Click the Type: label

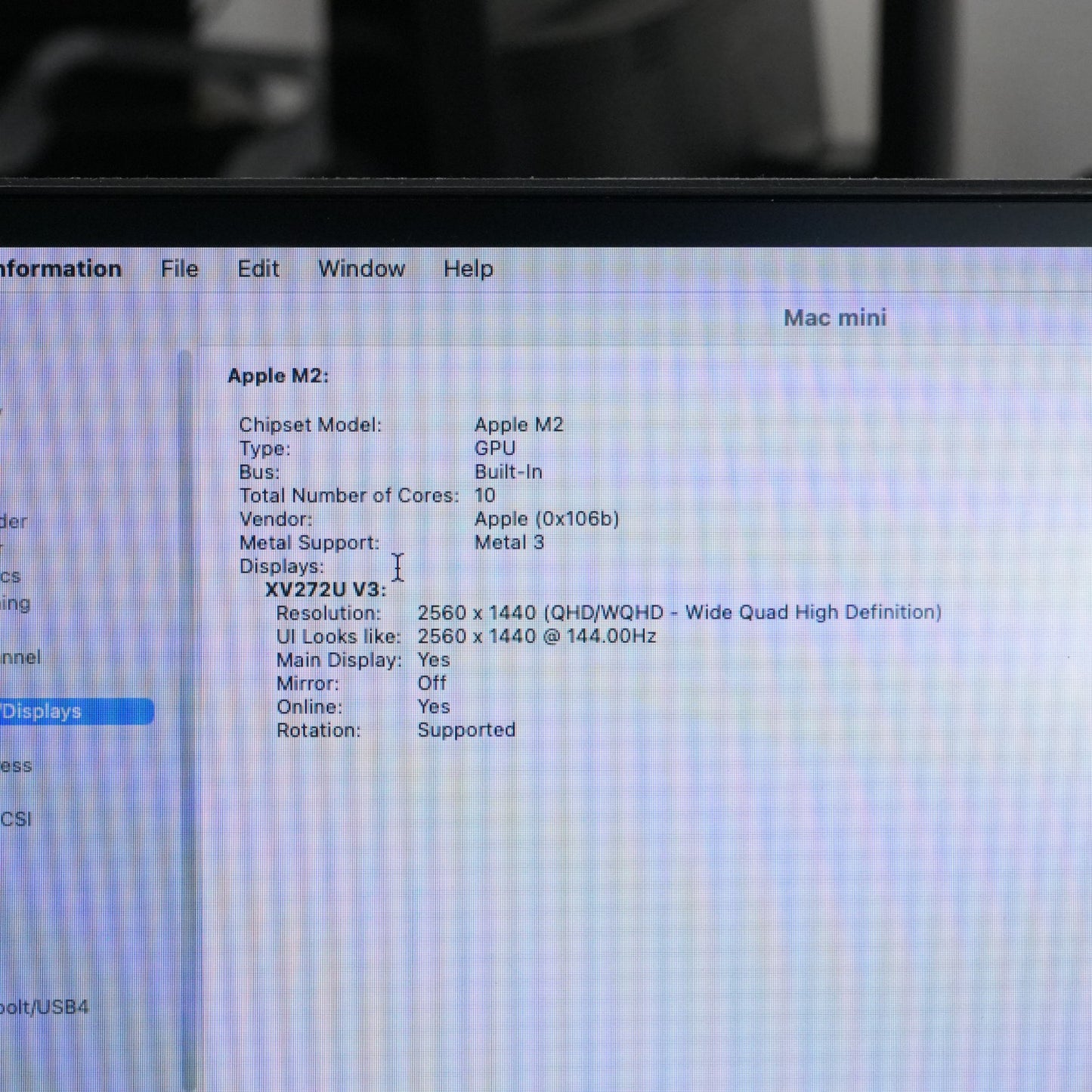point(264,449)
